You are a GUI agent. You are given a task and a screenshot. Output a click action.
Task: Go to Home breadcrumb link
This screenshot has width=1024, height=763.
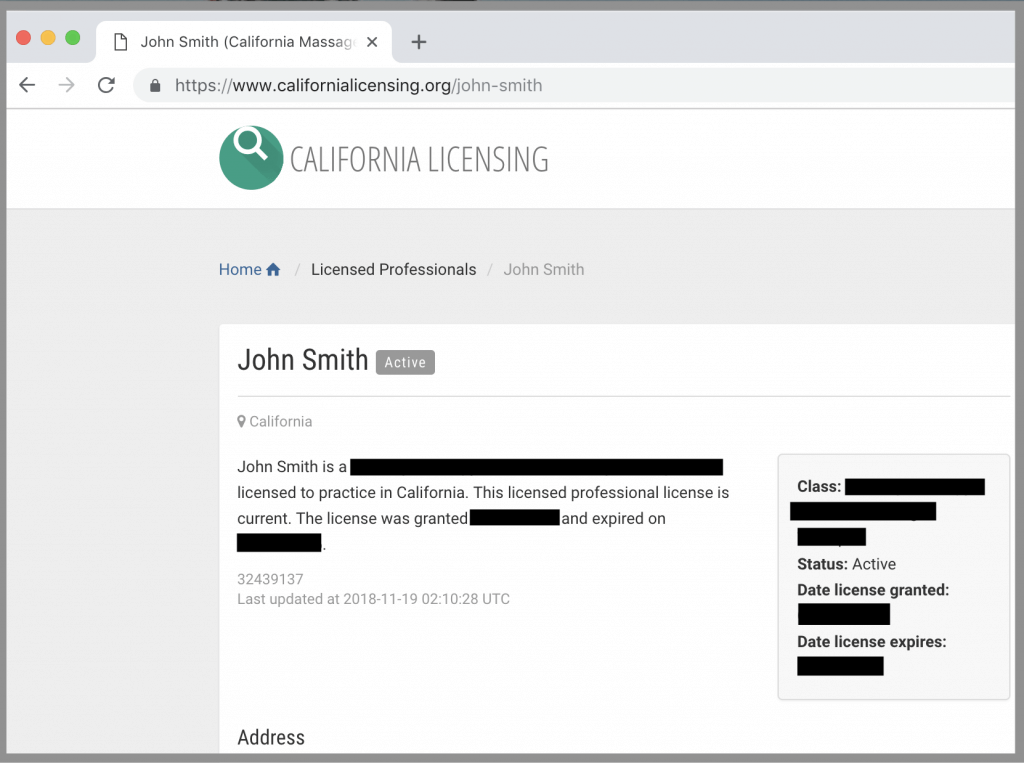click(x=240, y=269)
